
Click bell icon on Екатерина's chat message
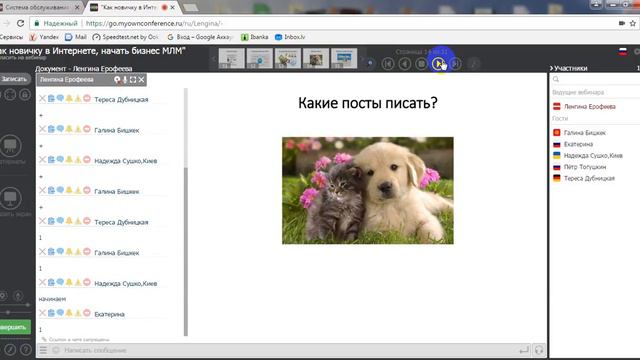[69, 313]
